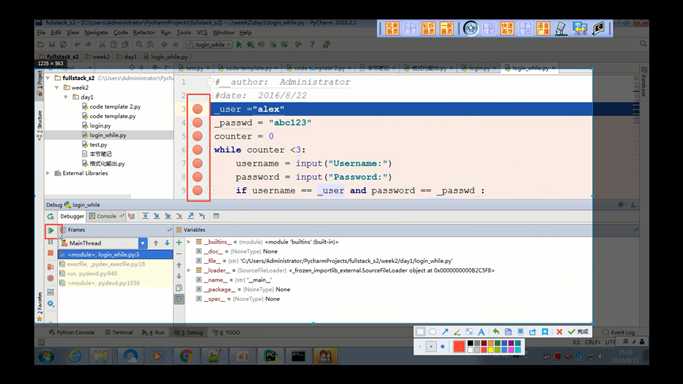Image resolution: width=683 pixels, height=384 pixels.
Task: Expand External Libraries node
Action: [x=48, y=173]
